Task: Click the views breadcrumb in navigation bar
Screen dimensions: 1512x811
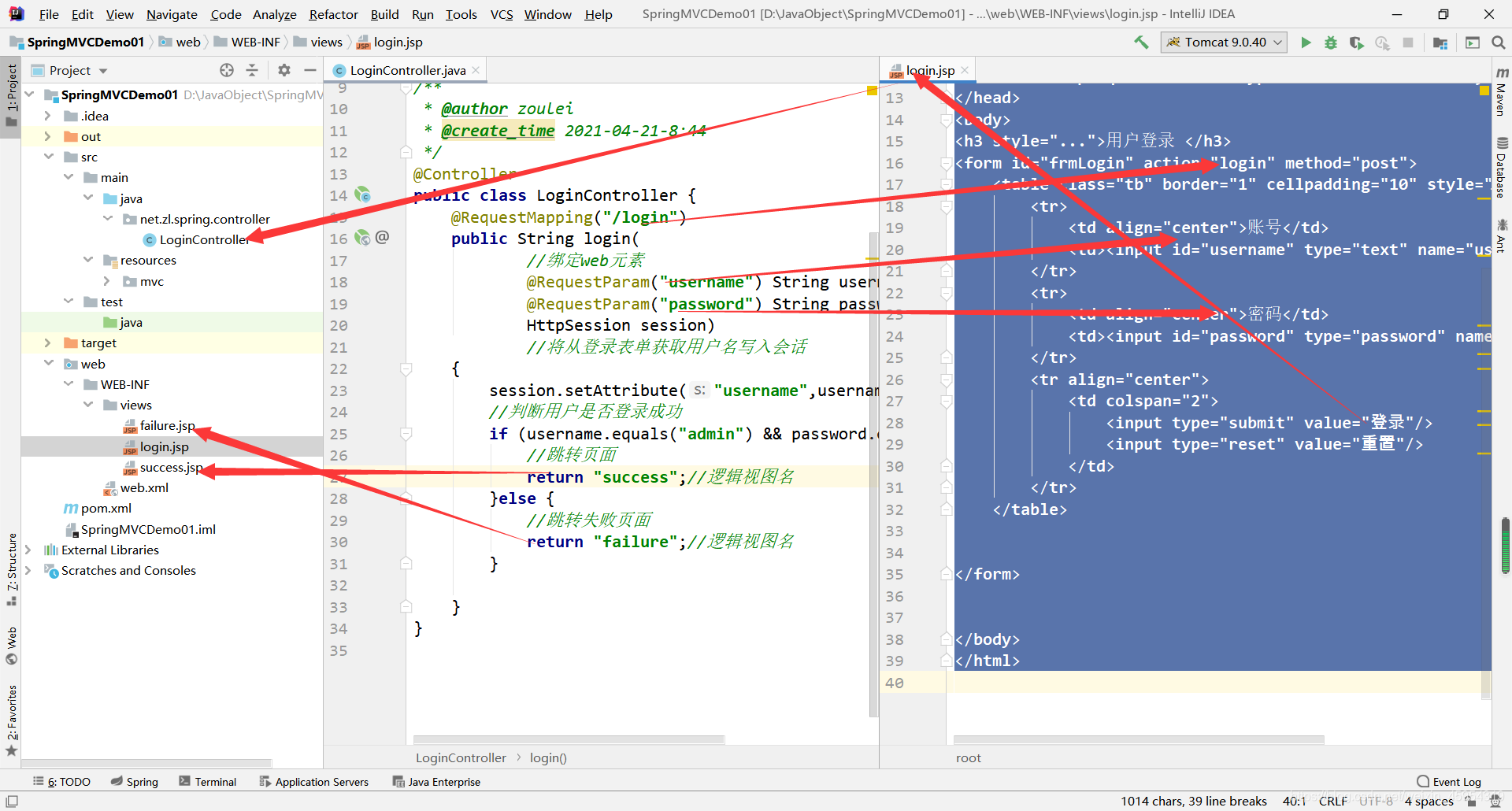Action: tap(326, 42)
